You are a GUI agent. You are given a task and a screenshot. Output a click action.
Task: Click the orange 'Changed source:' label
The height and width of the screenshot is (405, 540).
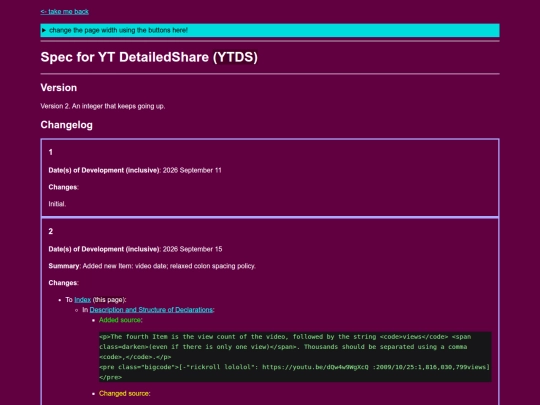point(124,393)
